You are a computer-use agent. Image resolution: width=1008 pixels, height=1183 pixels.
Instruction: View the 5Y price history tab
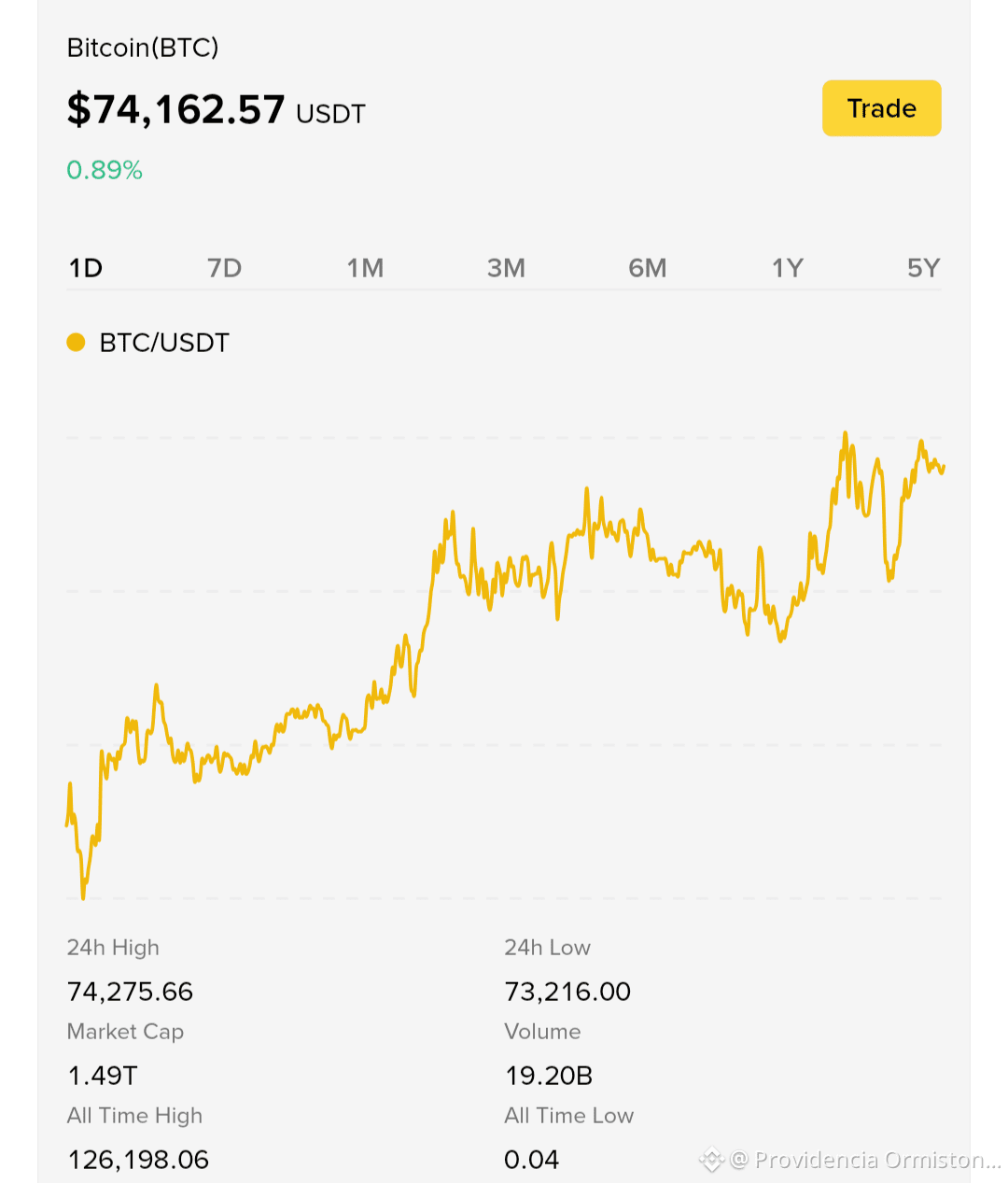click(924, 269)
